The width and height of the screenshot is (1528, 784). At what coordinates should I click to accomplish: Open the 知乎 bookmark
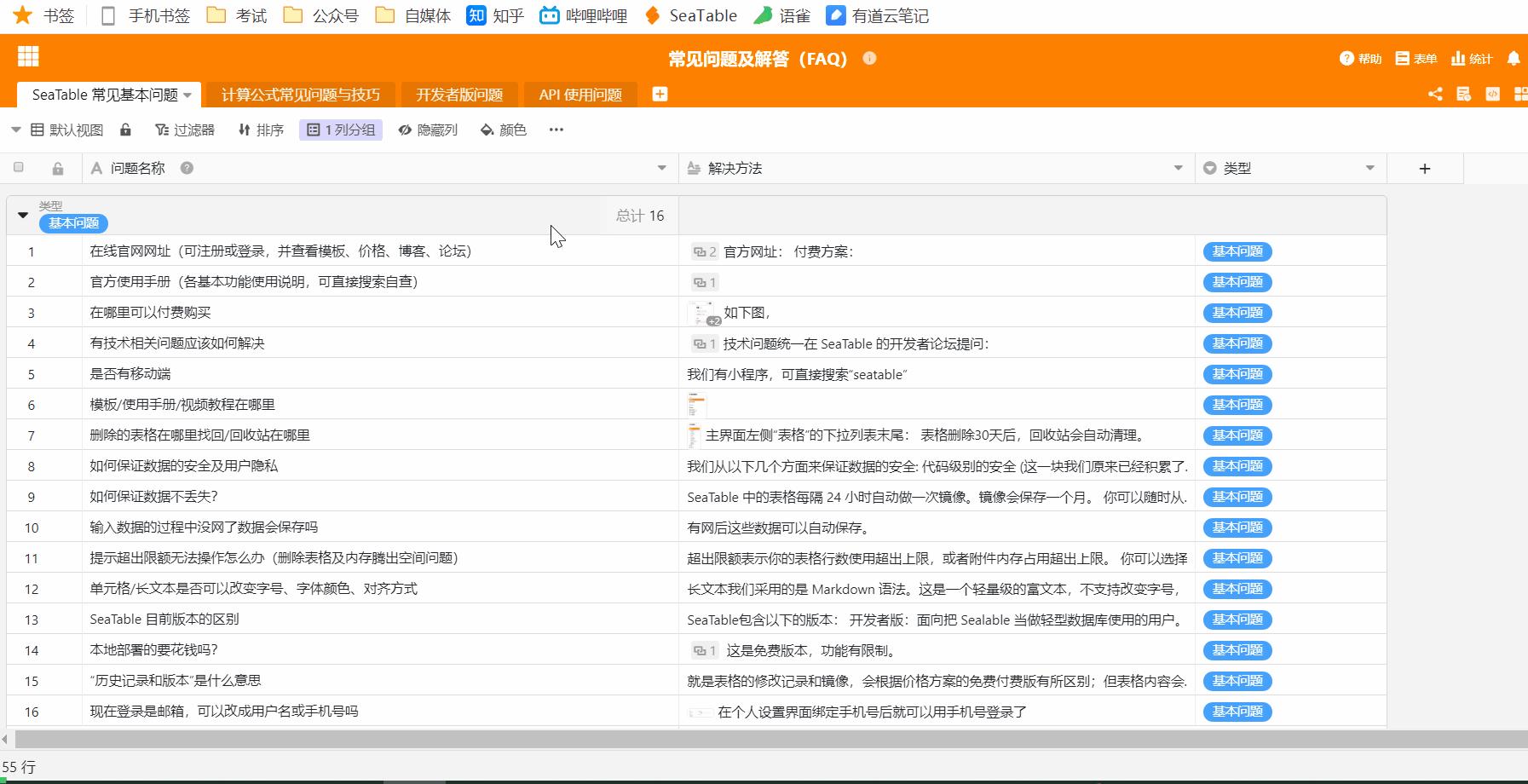(495, 15)
